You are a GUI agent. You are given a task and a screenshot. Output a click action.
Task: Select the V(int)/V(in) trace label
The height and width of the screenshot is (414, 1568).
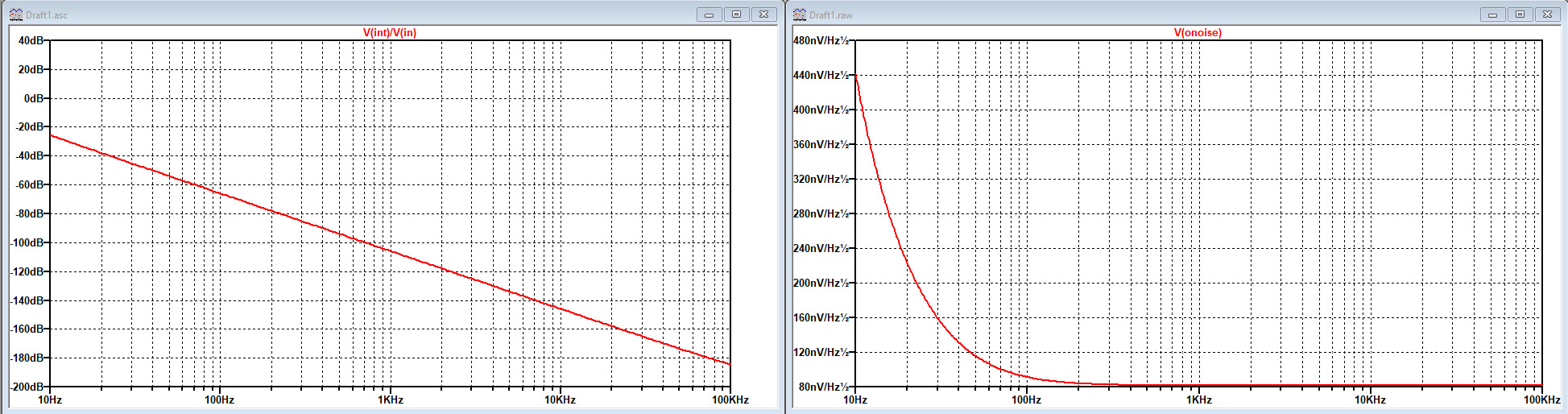point(390,33)
